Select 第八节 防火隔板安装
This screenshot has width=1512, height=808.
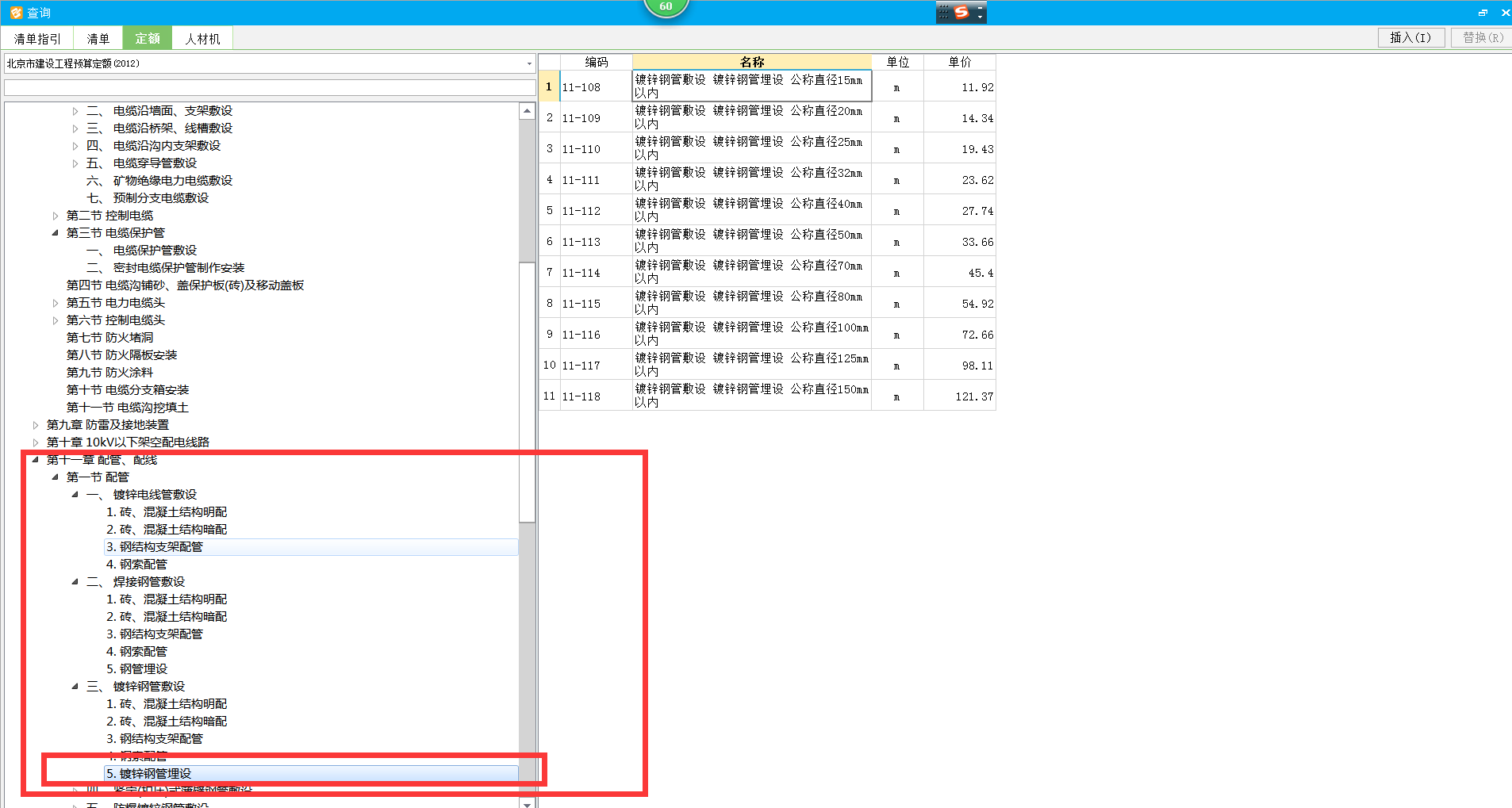(121, 355)
